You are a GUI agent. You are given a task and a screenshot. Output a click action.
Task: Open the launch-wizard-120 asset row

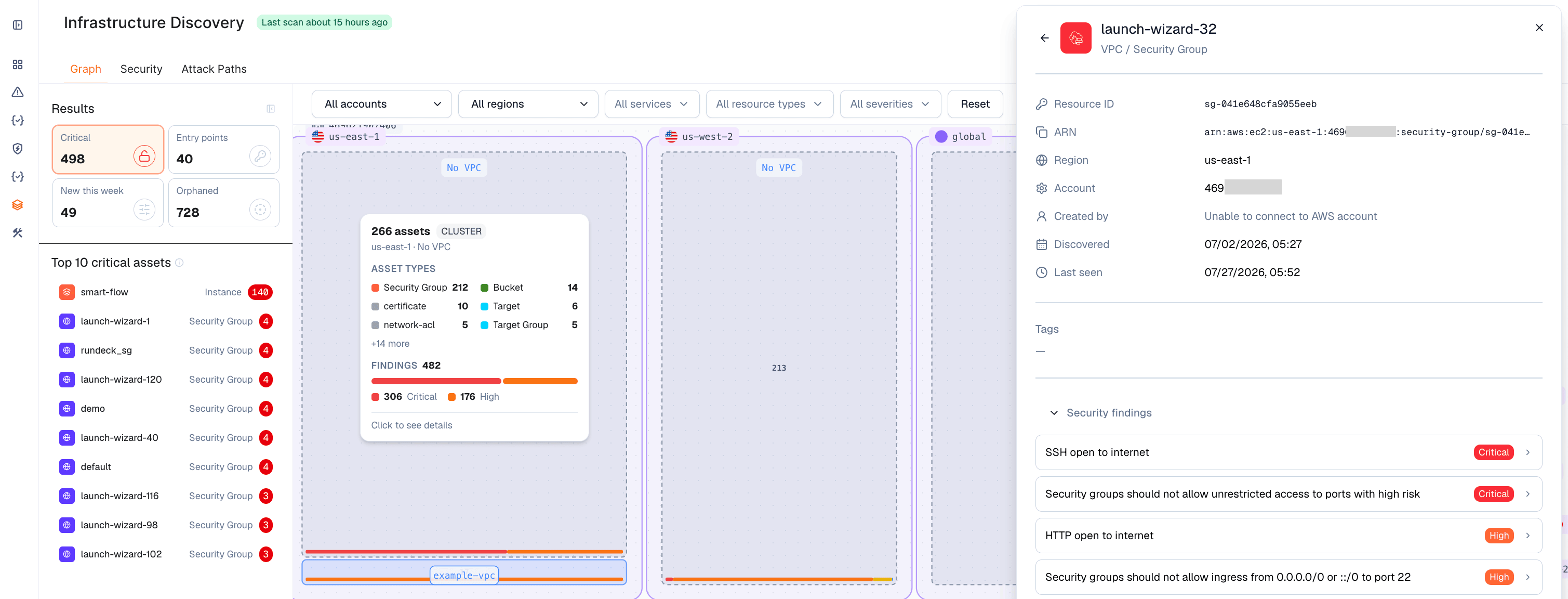tap(165, 380)
